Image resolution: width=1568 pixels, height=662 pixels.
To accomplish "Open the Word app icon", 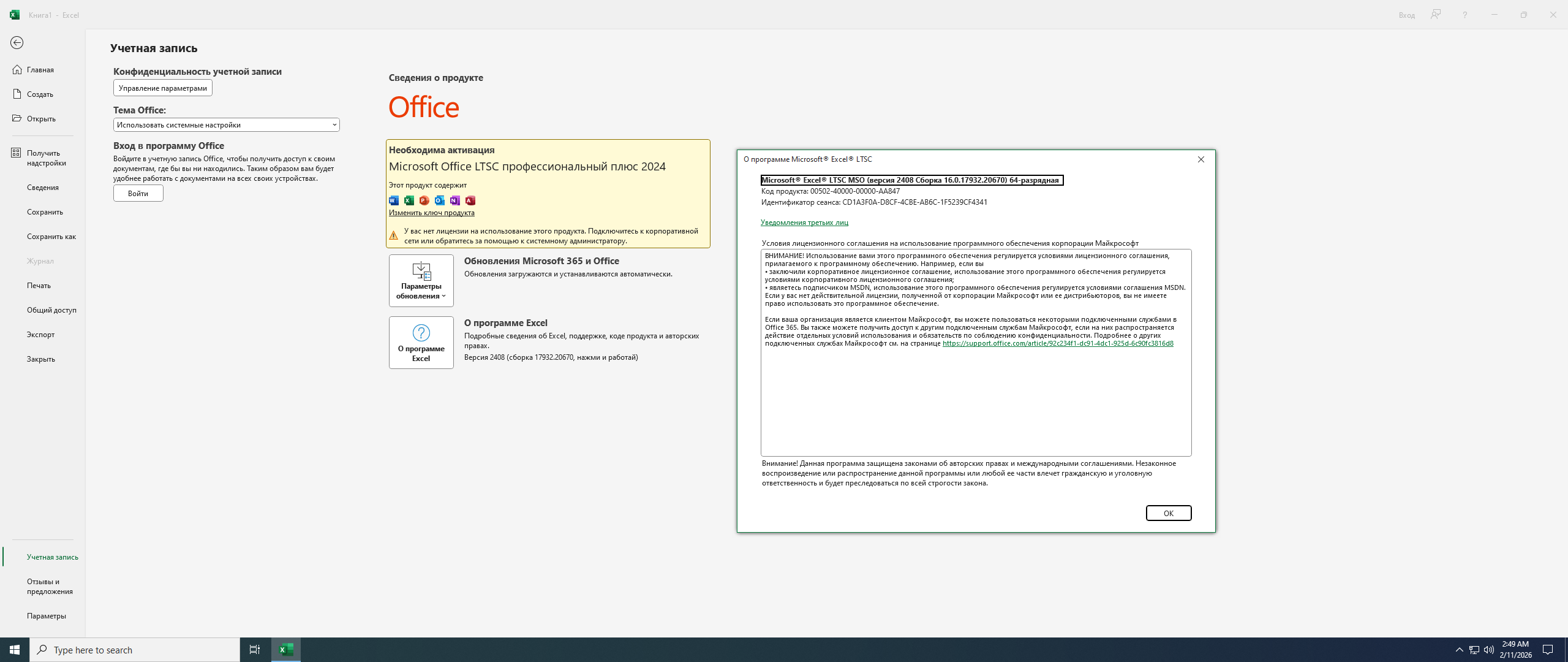I will pyautogui.click(x=394, y=200).
